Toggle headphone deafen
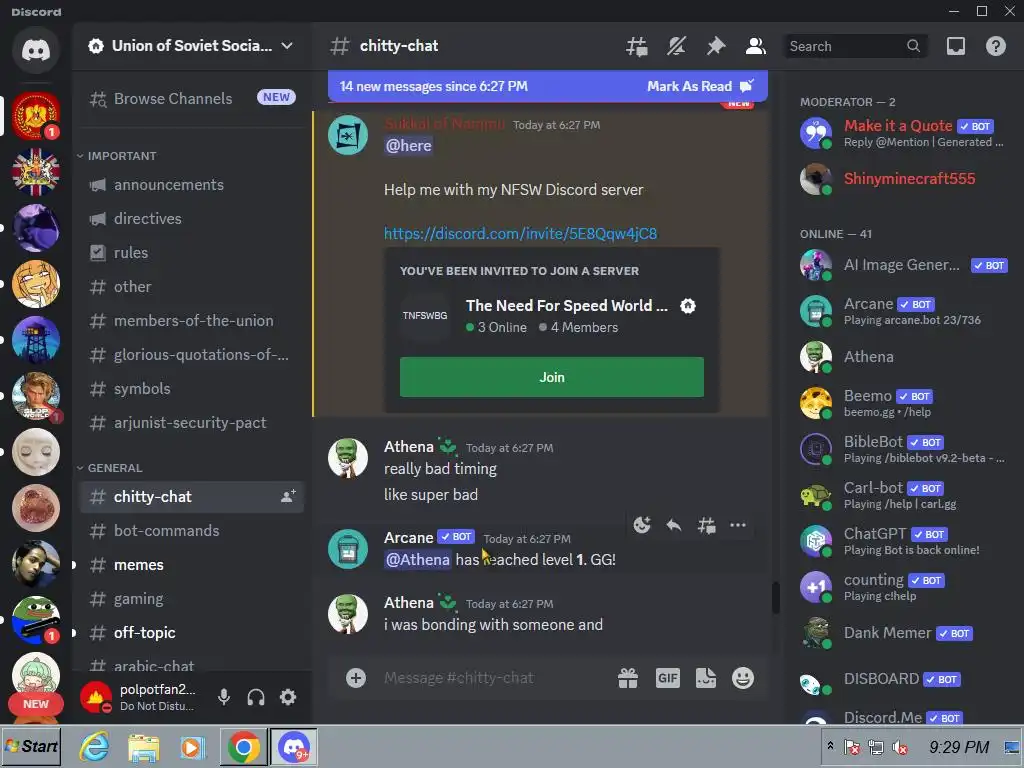This screenshot has height=768, width=1024. pos(256,697)
